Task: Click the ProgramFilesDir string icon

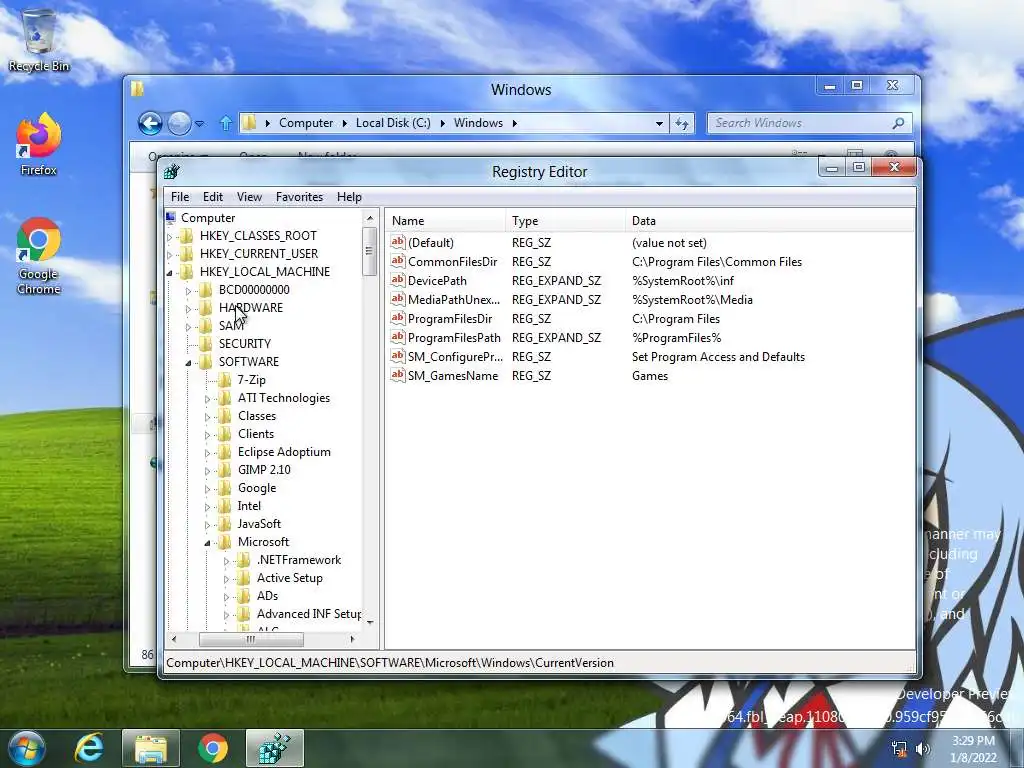Action: click(398, 318)
